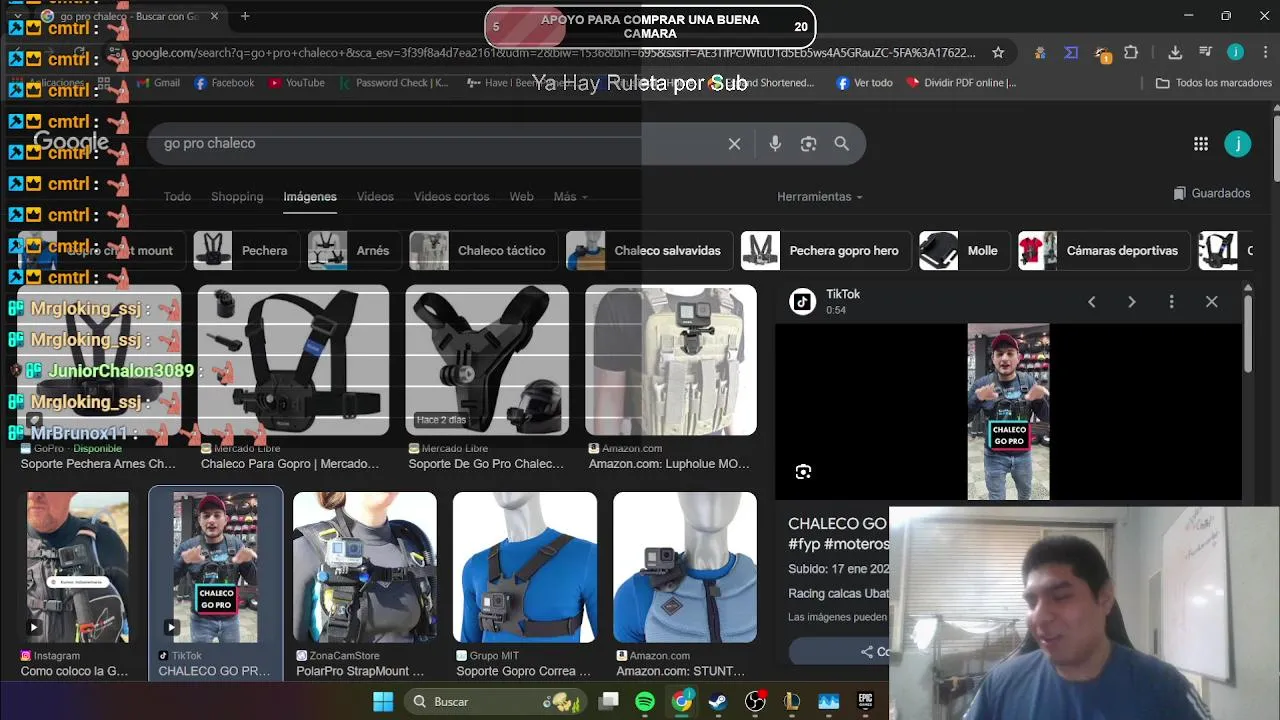Expand the Más search filter dropdown
Image resolution: width=1280 pixels, height=720 pixels.
pos(570,197)
